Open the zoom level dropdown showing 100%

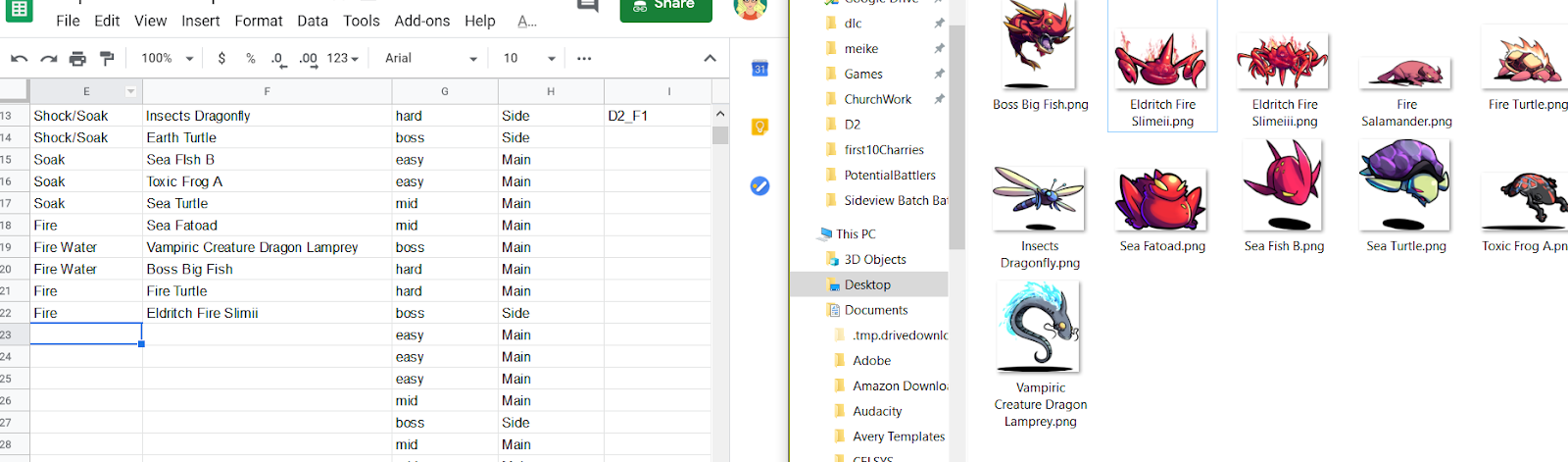[168, 59]
